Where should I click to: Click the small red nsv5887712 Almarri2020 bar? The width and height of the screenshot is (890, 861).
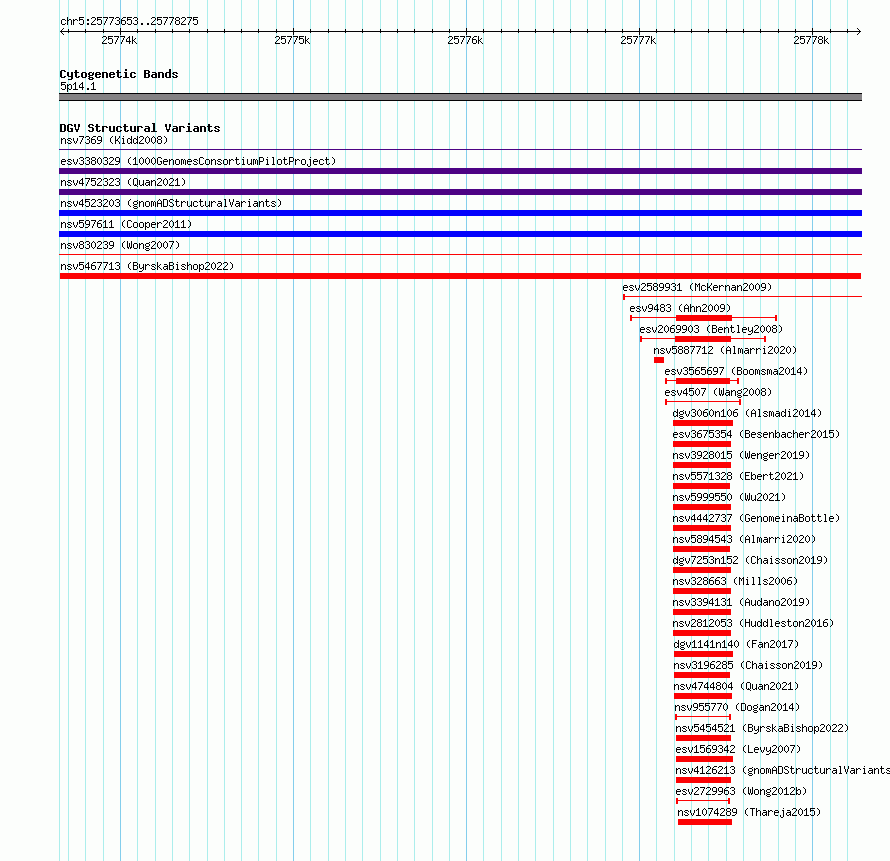658,360
